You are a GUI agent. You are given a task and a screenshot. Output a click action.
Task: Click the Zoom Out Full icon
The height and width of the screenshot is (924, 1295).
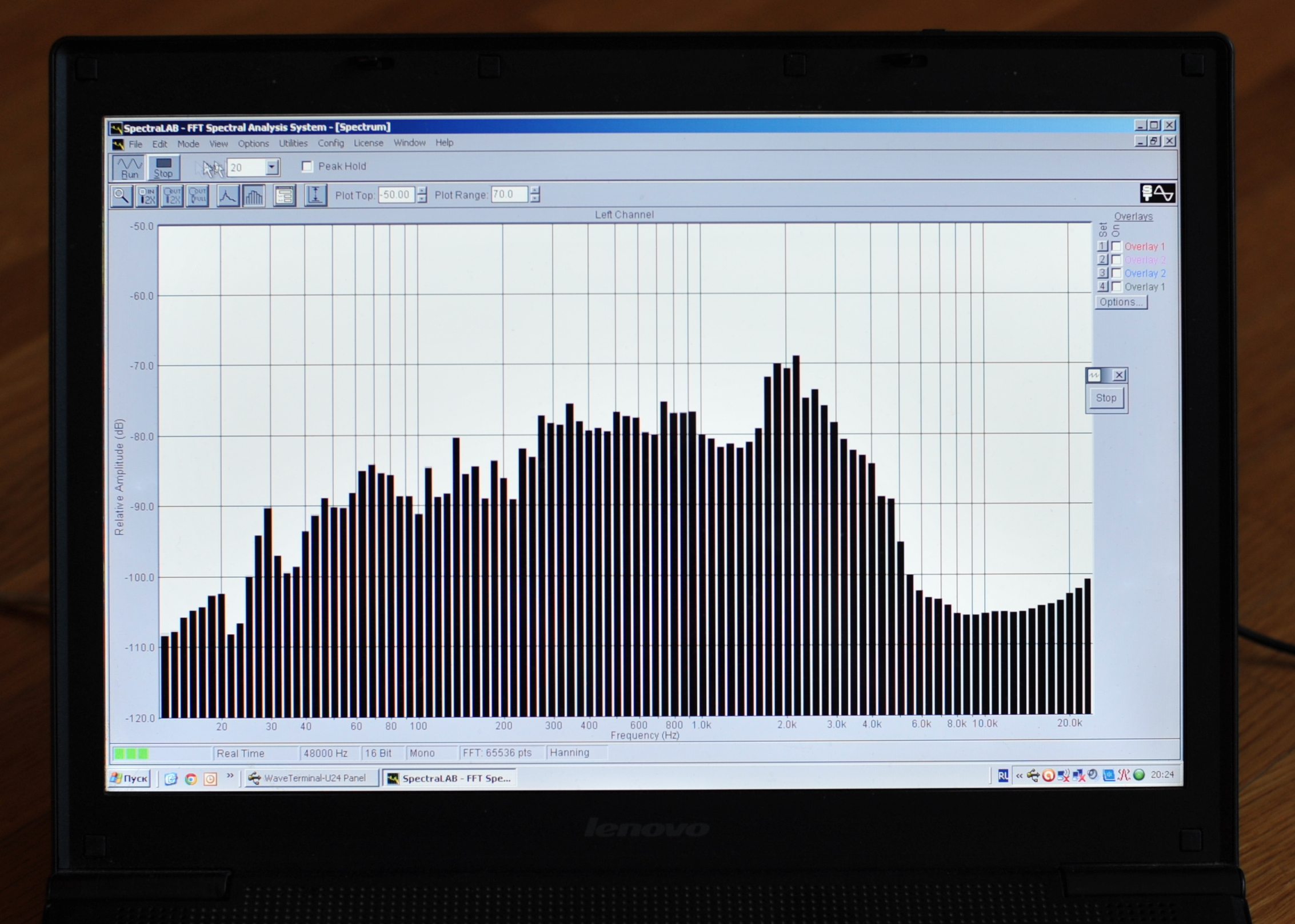click(x=198, y=196)
